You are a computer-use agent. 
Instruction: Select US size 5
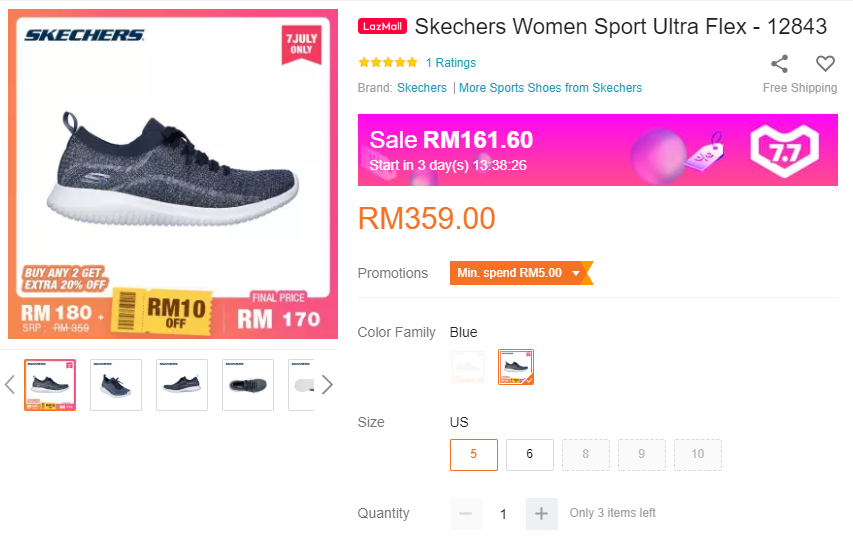474,454
